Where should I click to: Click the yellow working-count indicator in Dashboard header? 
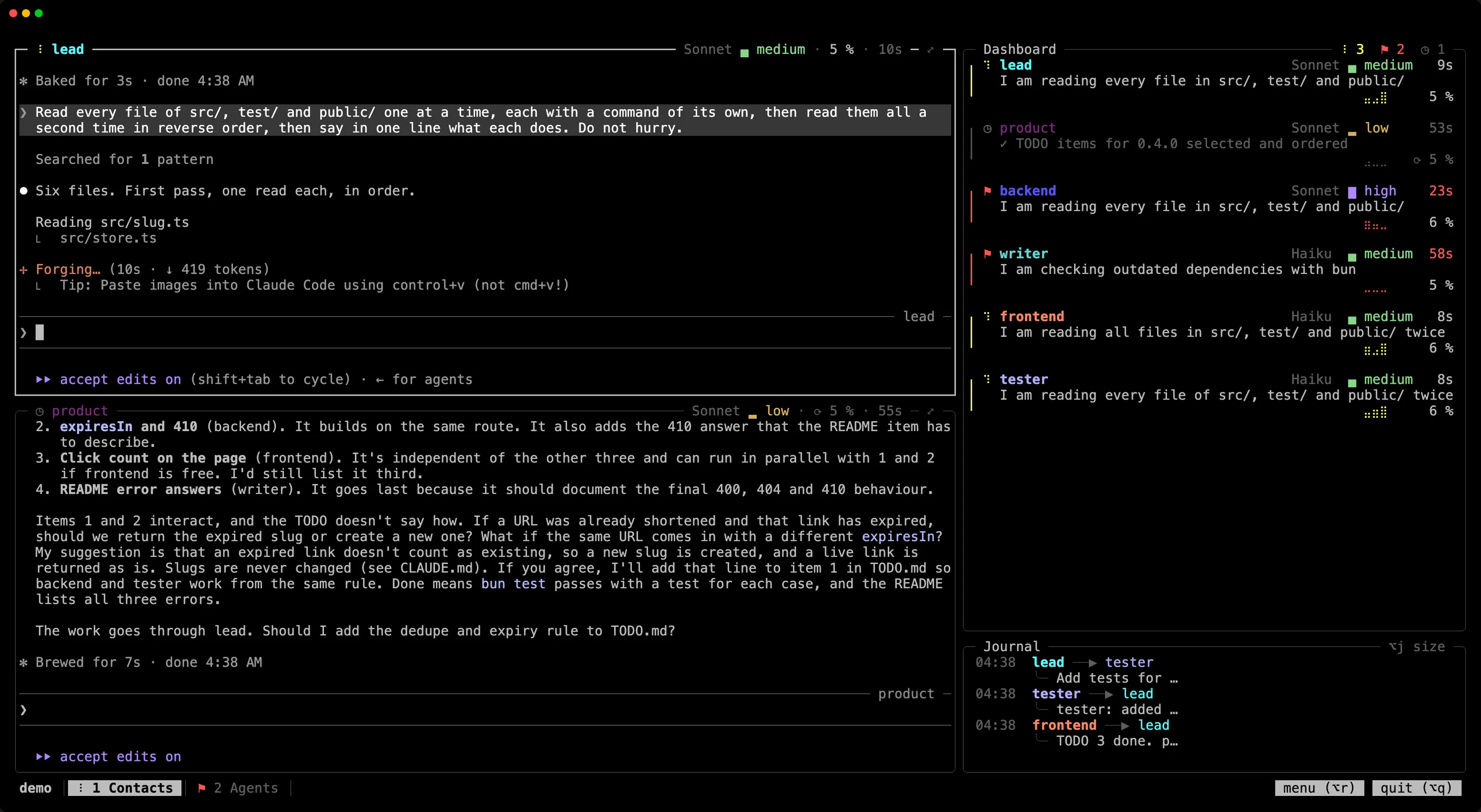[1353, 50]
